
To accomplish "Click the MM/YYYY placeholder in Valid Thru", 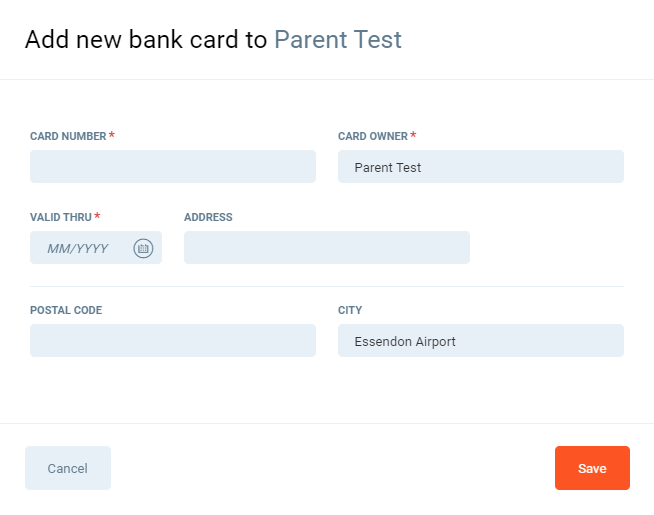I will coord(78,248).
